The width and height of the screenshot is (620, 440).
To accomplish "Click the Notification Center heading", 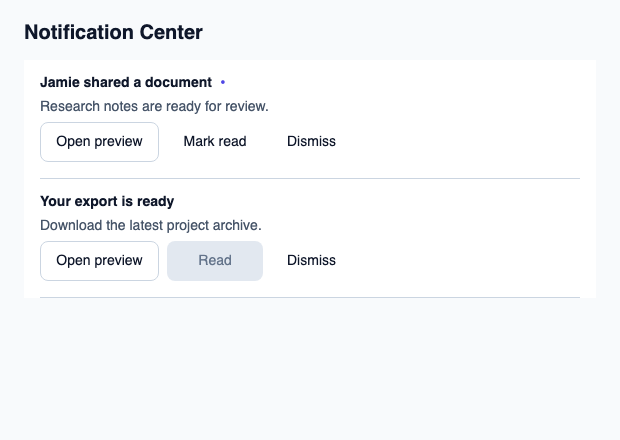I will pos(113,32).
